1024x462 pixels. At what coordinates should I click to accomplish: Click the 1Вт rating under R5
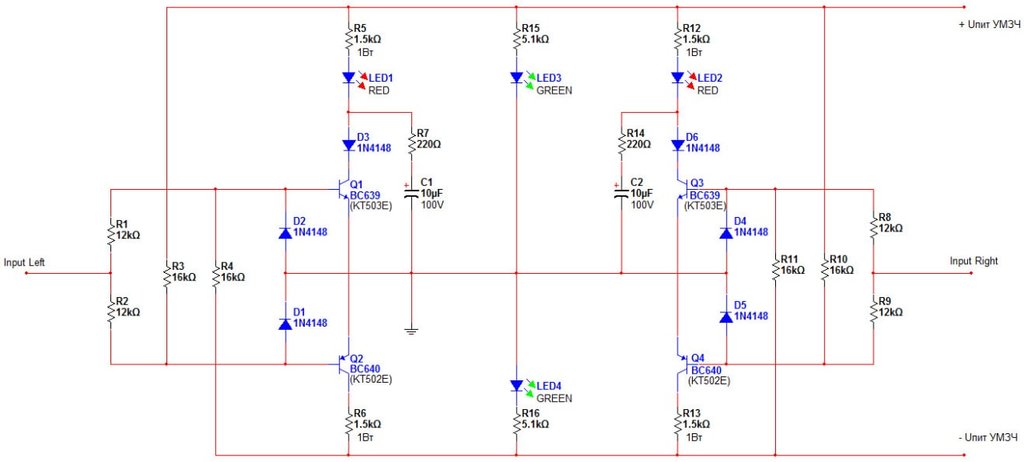(366, 50)
